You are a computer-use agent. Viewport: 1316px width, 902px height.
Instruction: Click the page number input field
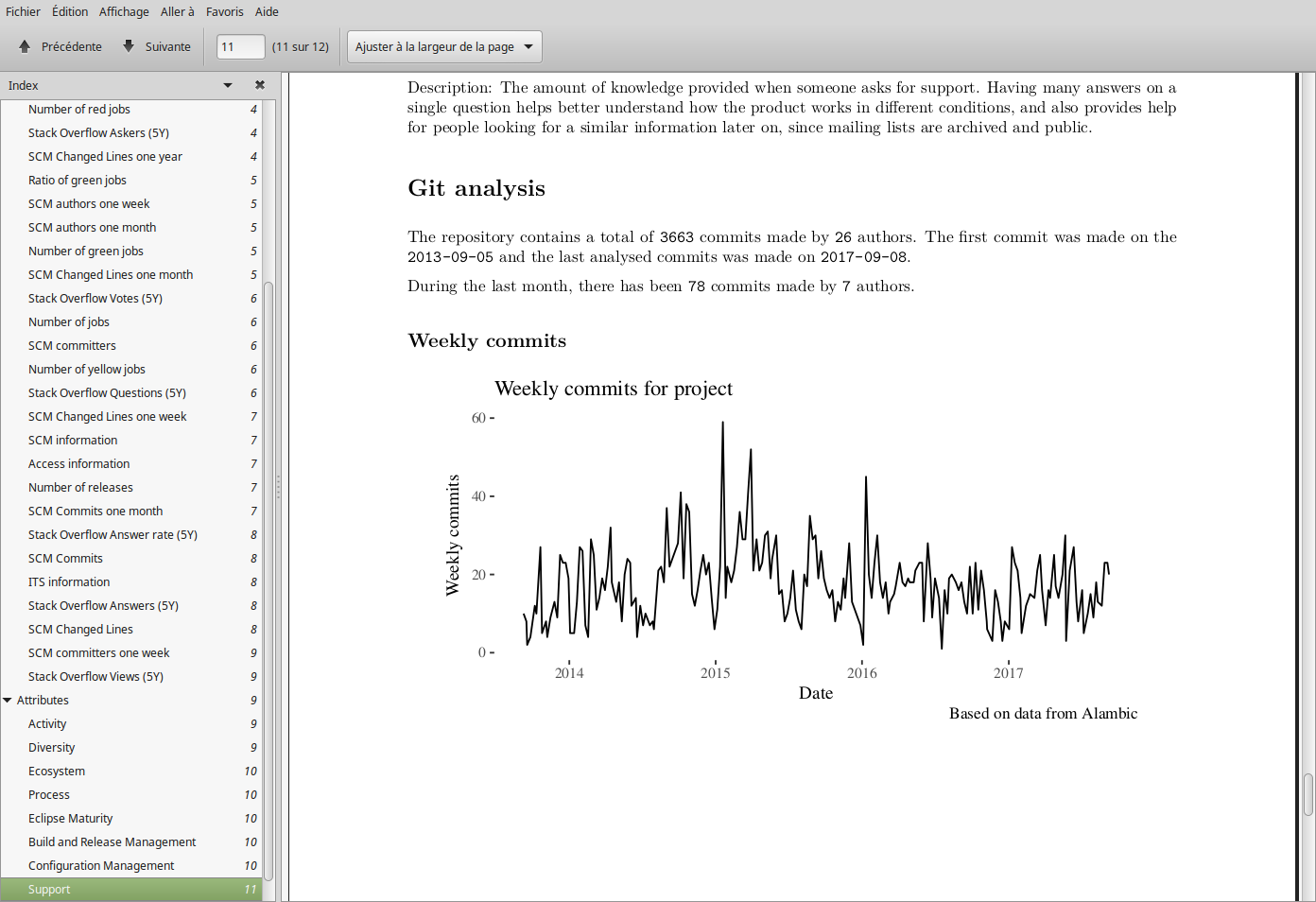coord(240,46)
